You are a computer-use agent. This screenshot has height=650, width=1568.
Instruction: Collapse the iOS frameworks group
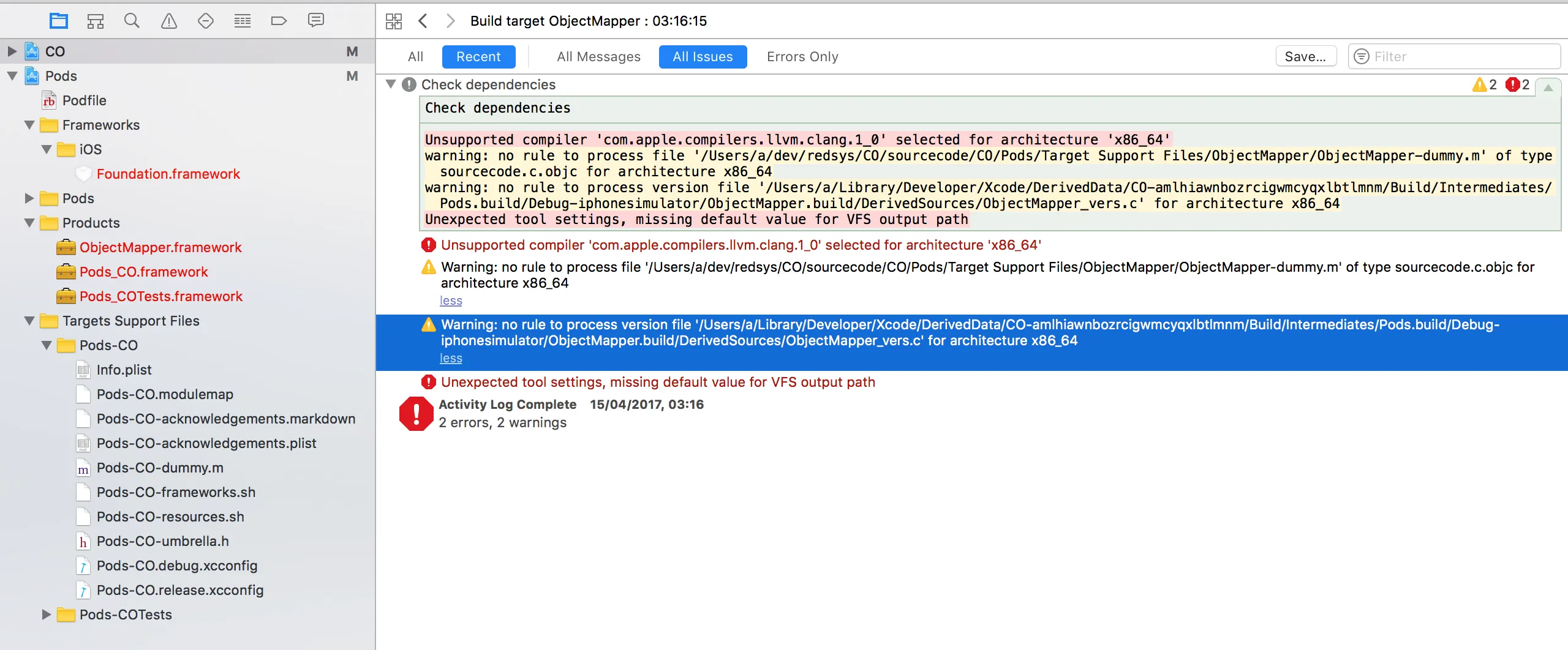click(x=46, y=149)
